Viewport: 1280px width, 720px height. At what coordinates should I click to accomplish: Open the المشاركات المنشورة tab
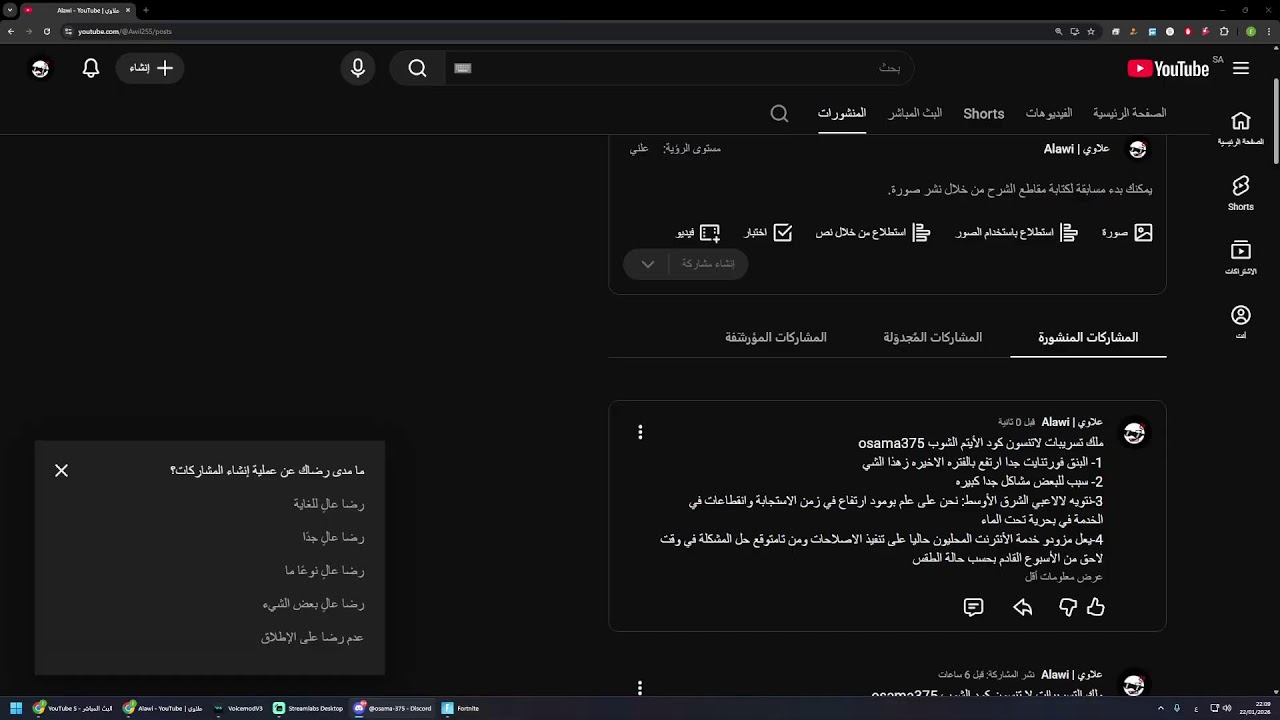pyautogui.click(x=1088, y=337)
